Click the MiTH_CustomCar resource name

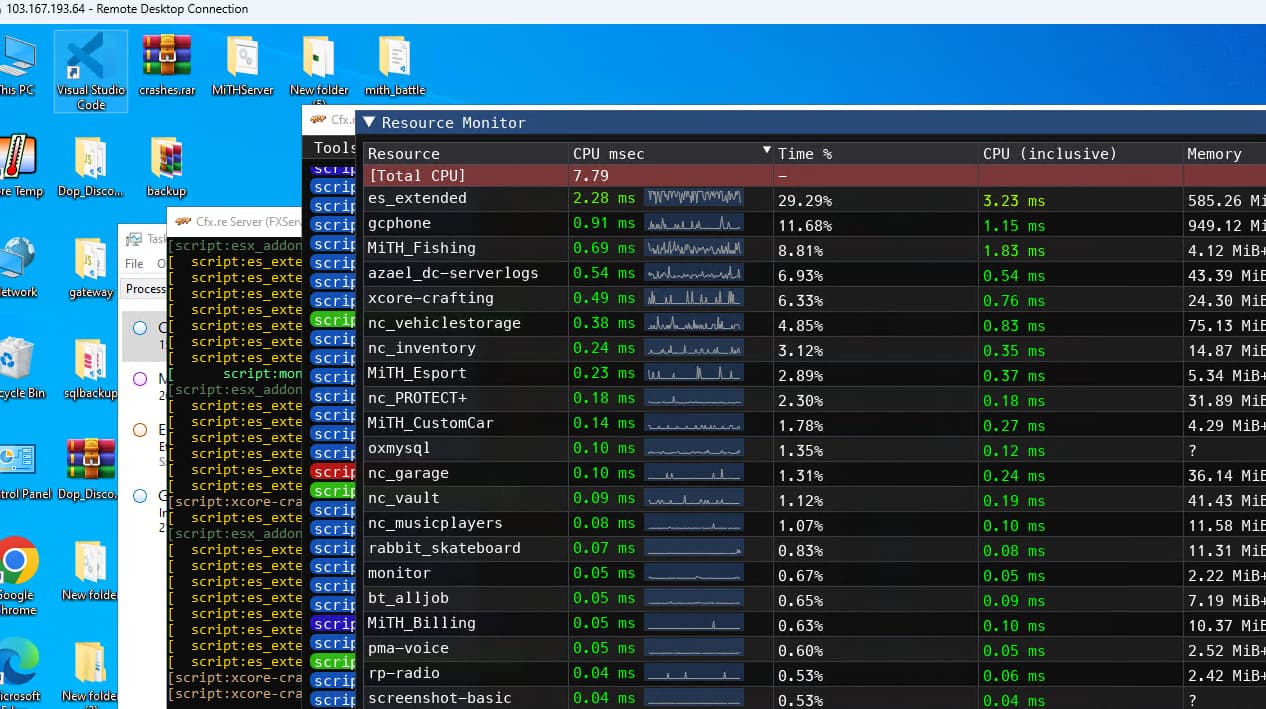point(430,423)
